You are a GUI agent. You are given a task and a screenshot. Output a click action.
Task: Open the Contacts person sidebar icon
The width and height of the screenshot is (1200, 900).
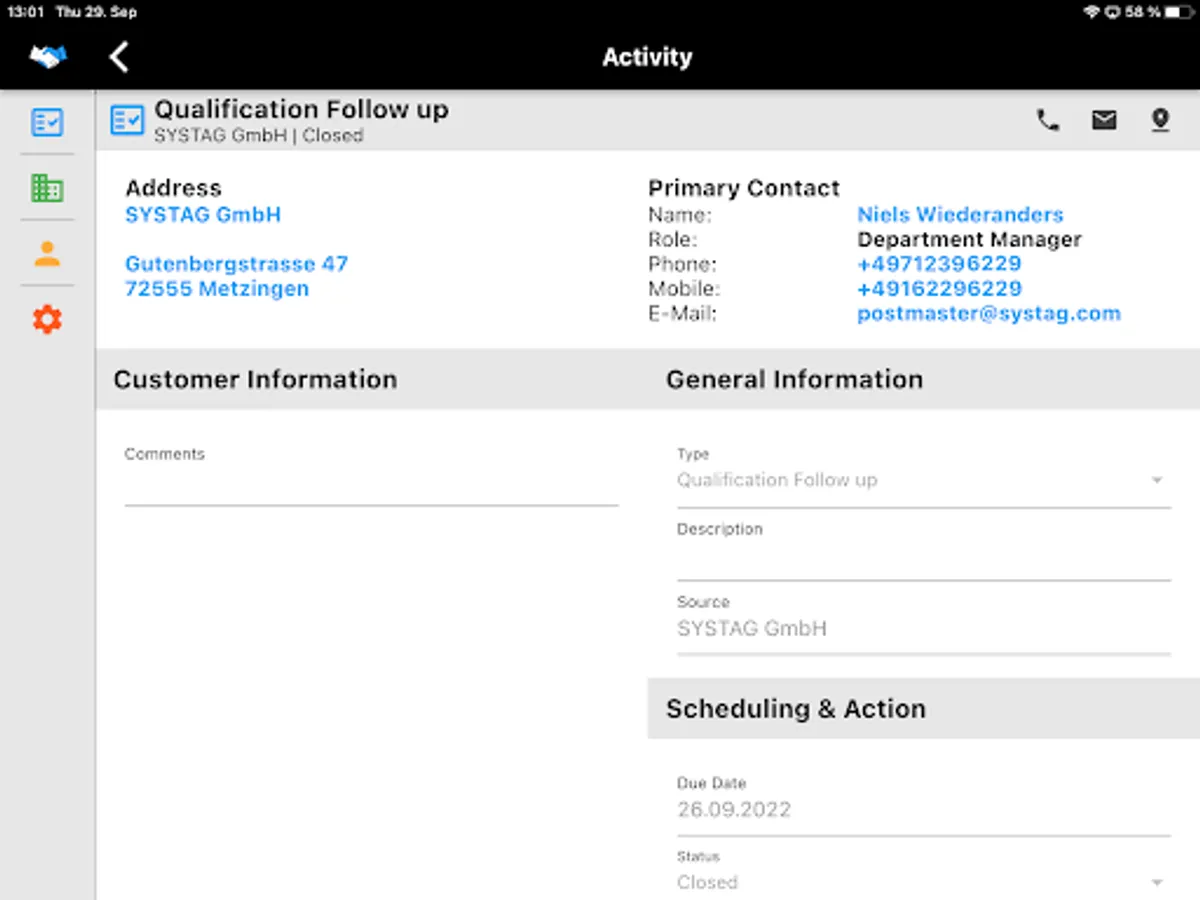[x=47, y=254]
